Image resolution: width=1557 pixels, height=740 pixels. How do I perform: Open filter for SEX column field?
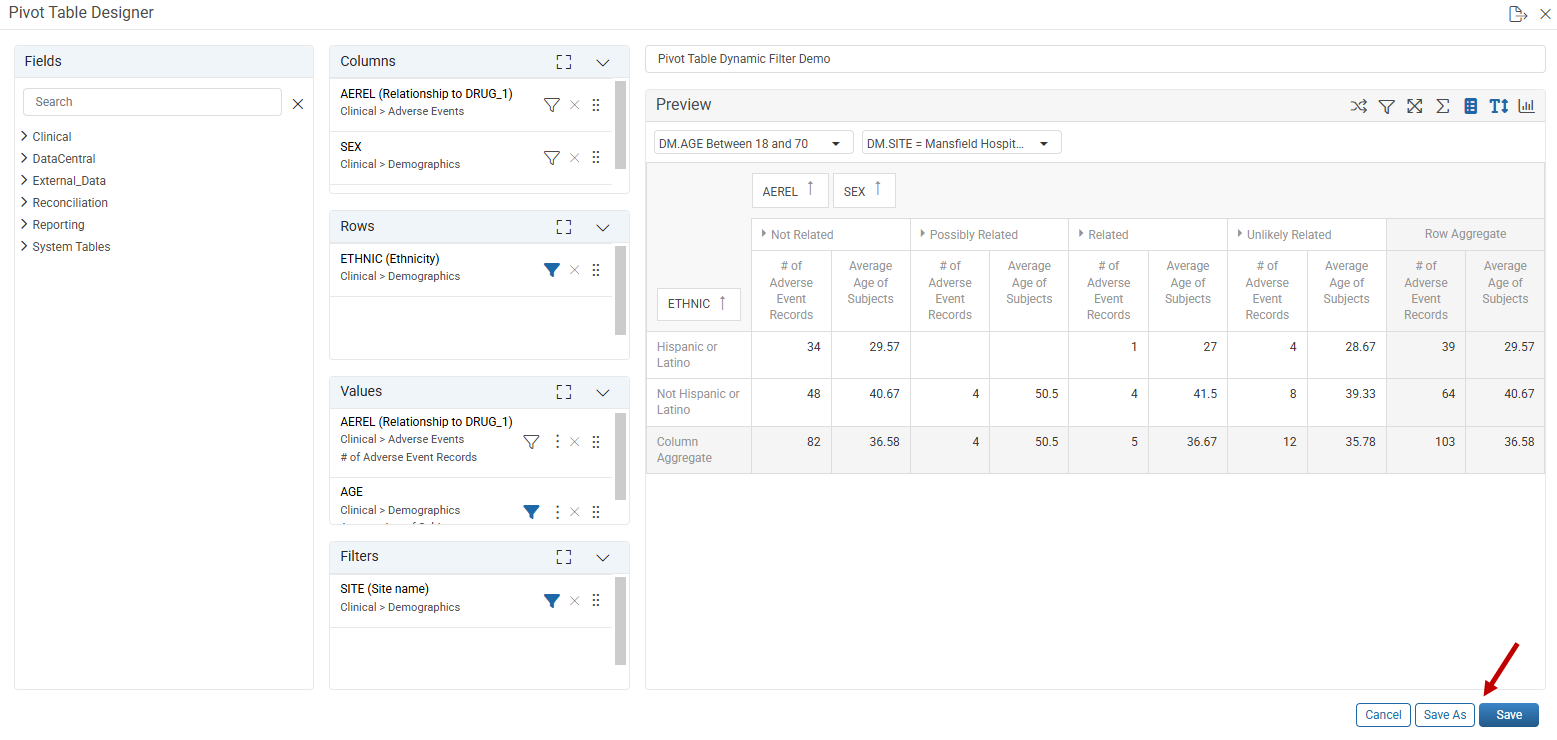[x=551, y=157]
